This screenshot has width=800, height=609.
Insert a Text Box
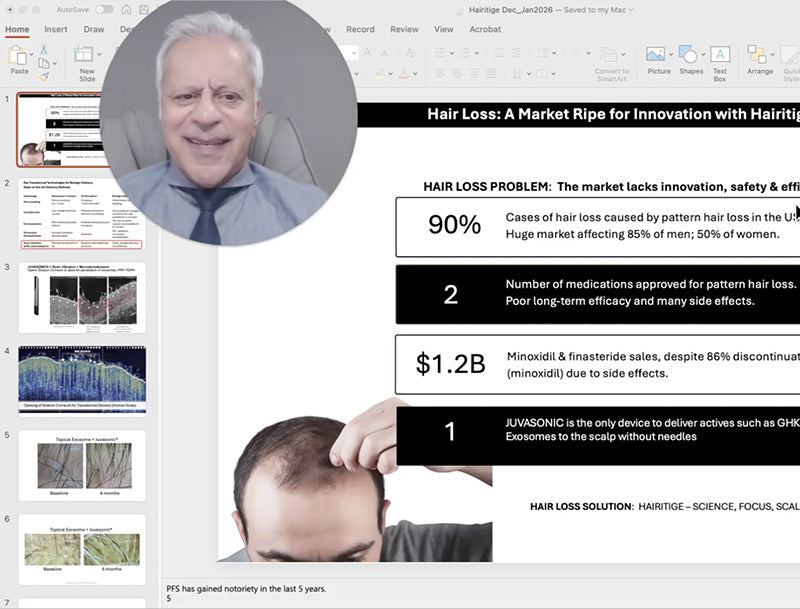[x=721, y=52]
